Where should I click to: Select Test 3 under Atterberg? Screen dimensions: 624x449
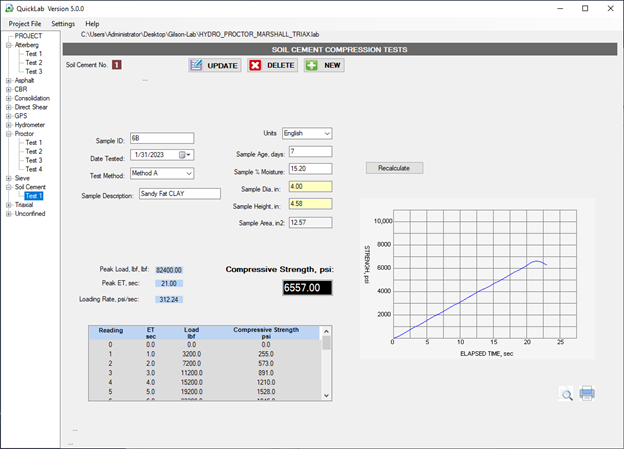tap(34, 72)
